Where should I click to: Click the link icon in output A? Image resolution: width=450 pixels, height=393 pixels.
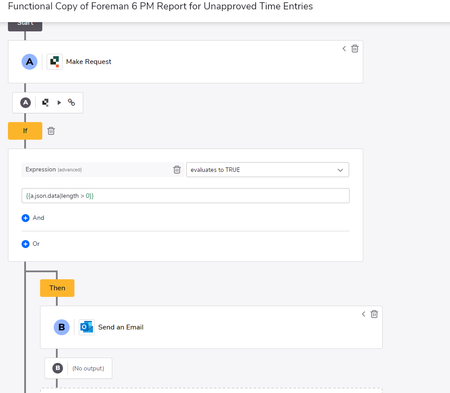click(71, 102)
